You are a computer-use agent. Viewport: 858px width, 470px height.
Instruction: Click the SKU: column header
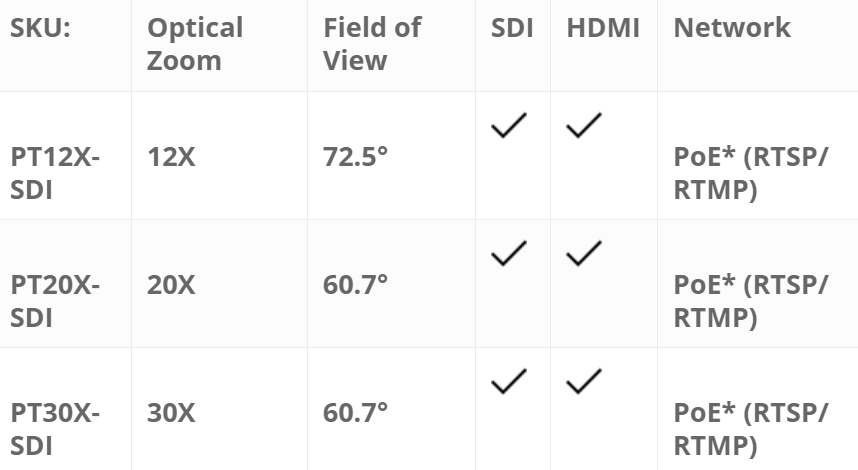click(x=39, y=28)
